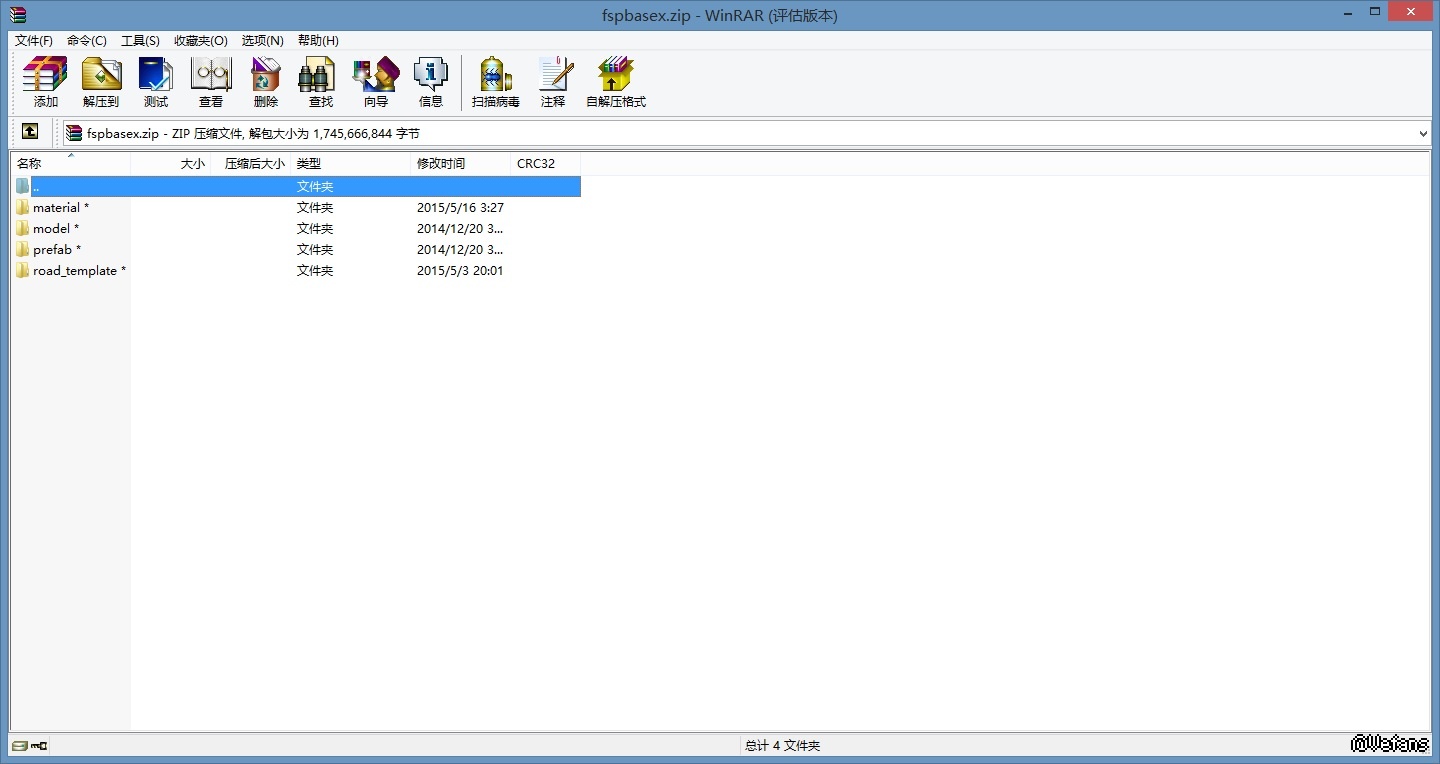Click the 解压到 (Extract To) toolbar icon
The height and width of the screenshot is (764, 1440).
point(101,81)
